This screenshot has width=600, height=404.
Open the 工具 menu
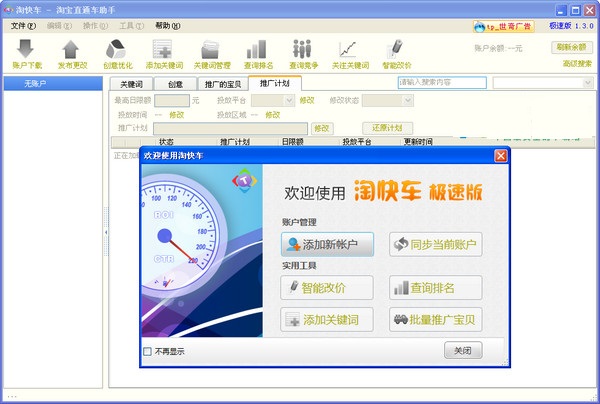point(131,26)
